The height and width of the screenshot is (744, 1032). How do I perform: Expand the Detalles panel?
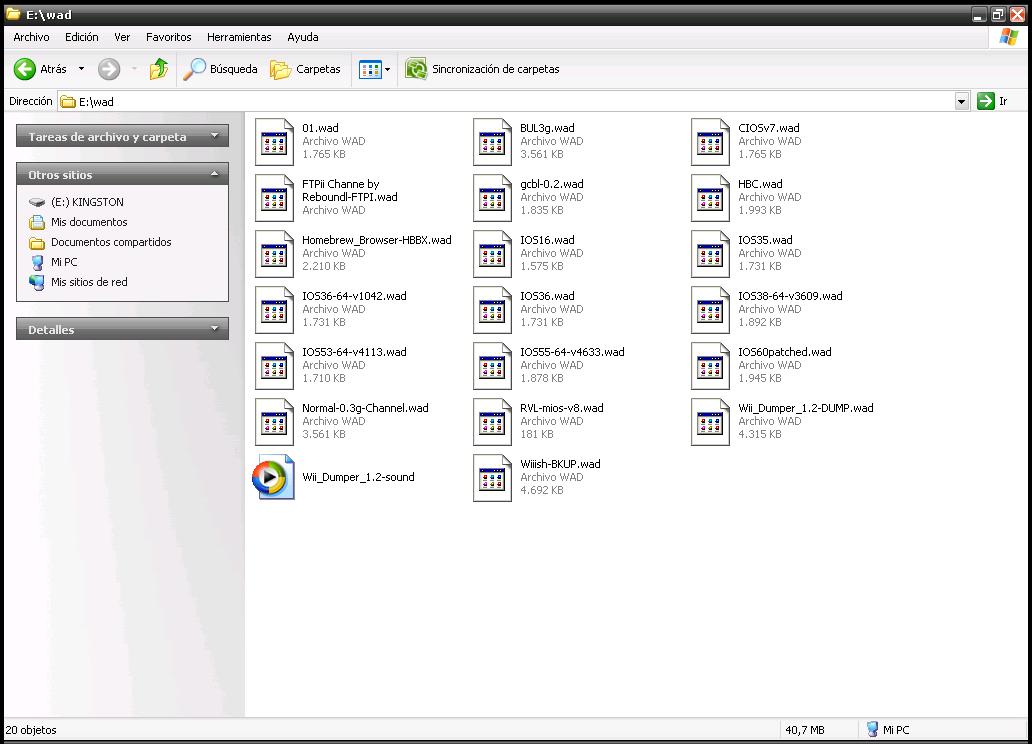point(213,329)
